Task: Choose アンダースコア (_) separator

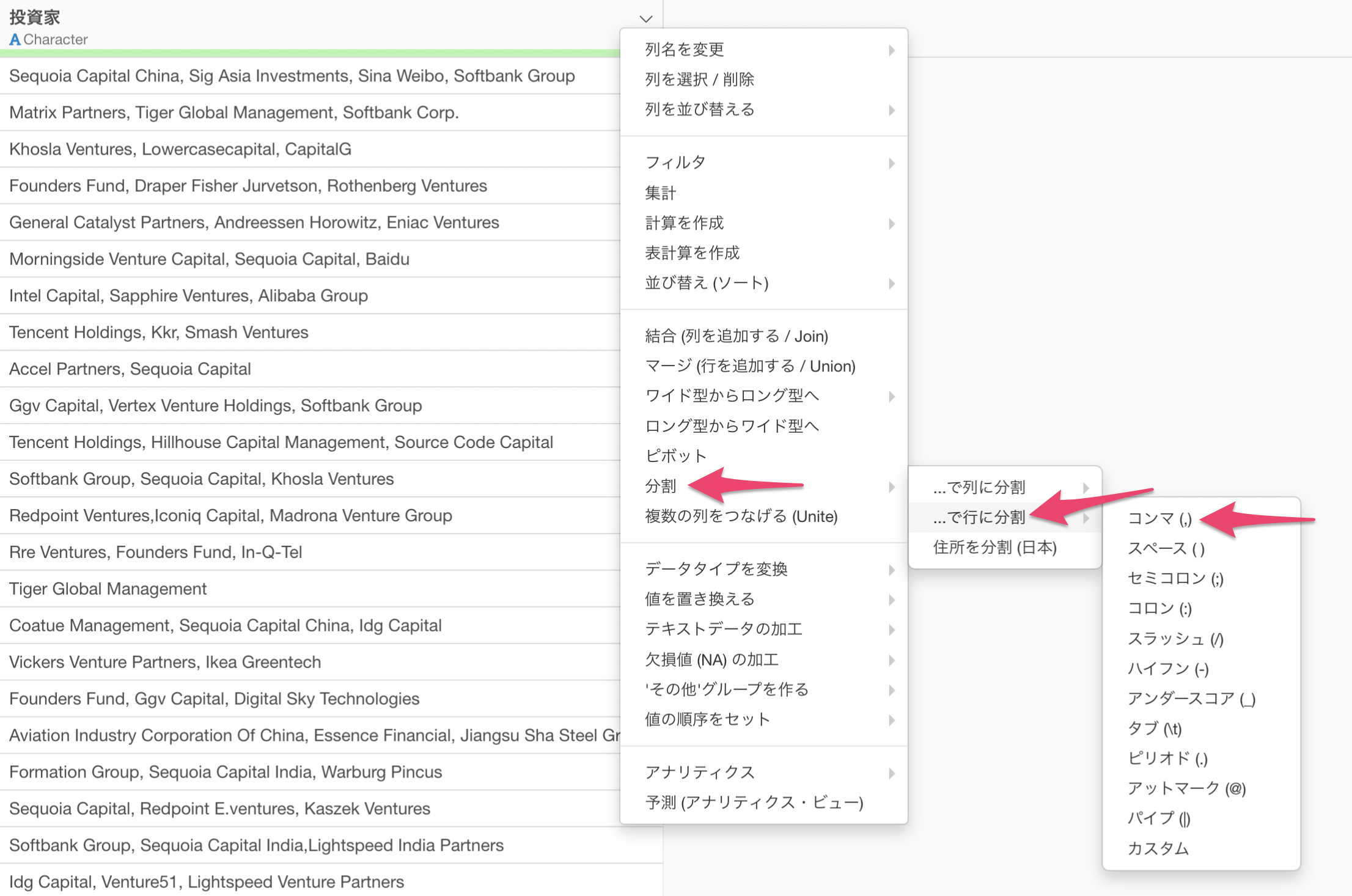Action: point(1201,699)
